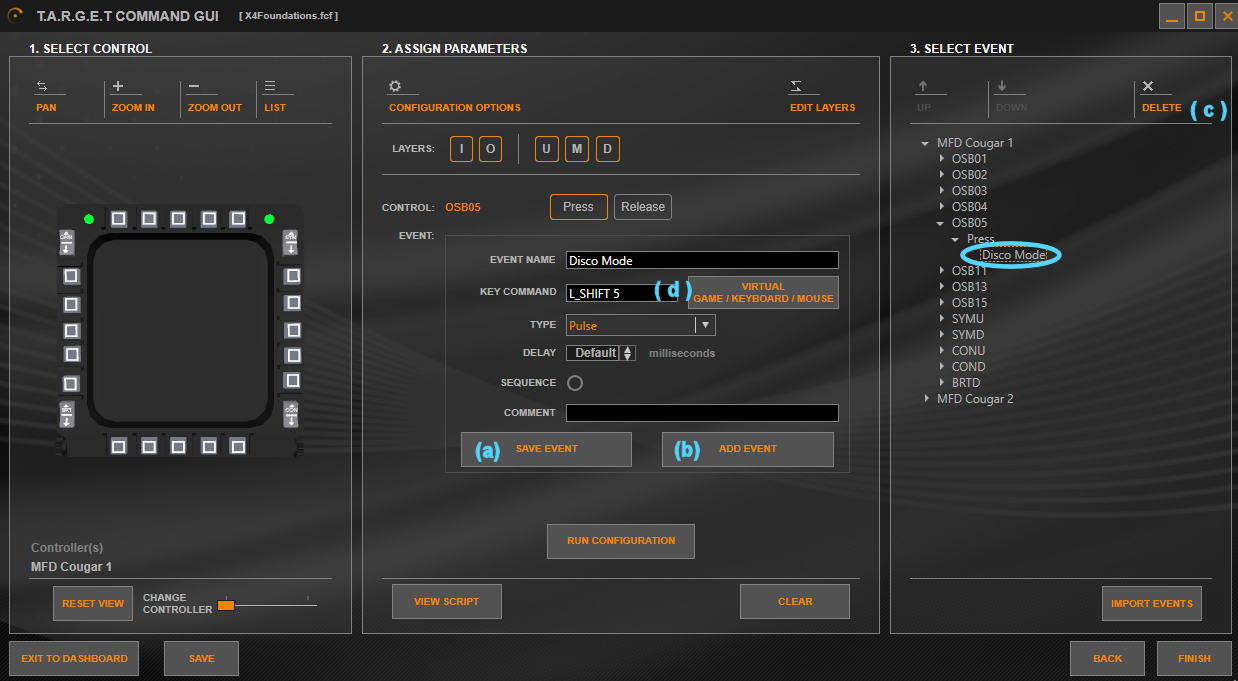Select button just below the SYM rocker

292,275
